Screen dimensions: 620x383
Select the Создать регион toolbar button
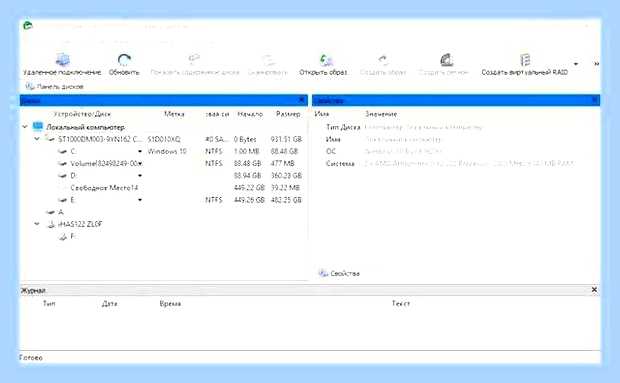click(443, 64)
